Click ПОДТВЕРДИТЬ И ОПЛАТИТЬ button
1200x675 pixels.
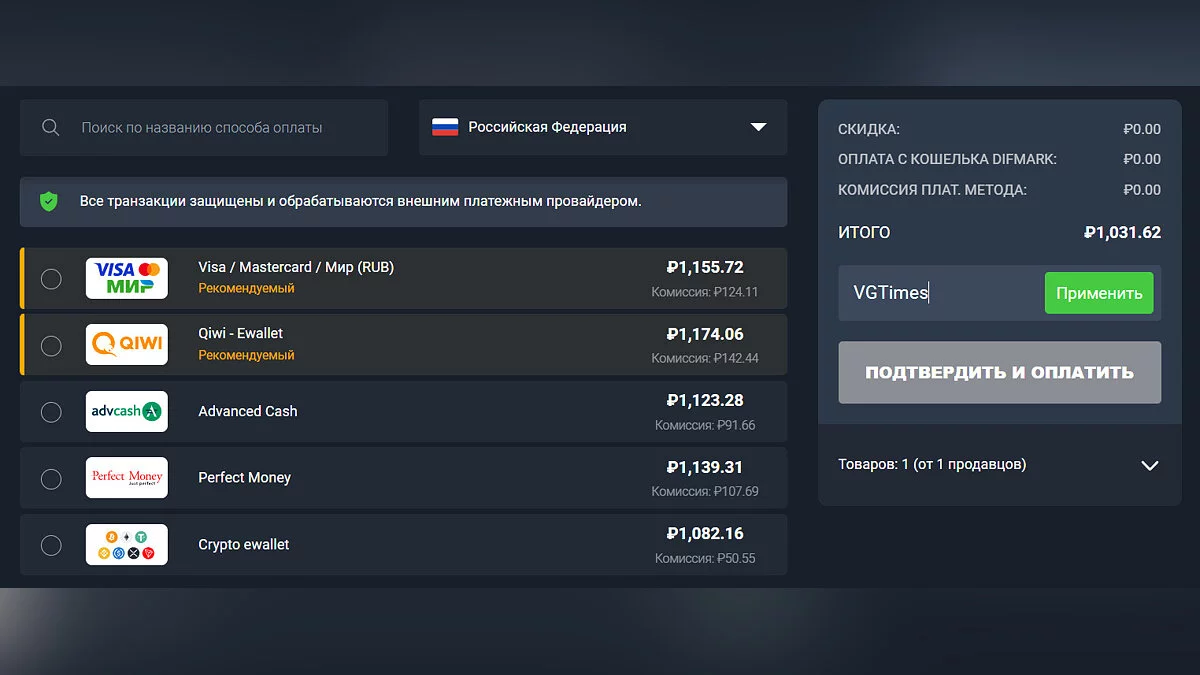pyautogui.click(x=999, y=372)
